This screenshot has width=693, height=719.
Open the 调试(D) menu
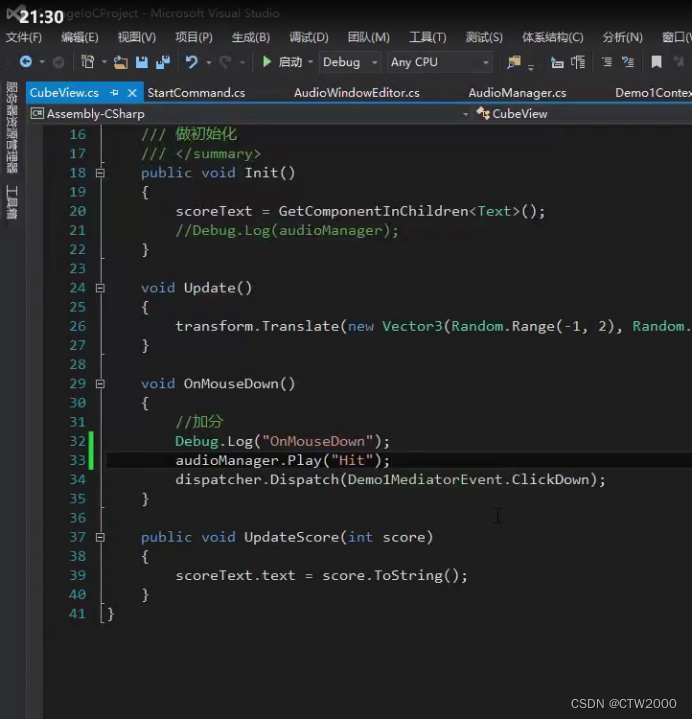(309, 37)
